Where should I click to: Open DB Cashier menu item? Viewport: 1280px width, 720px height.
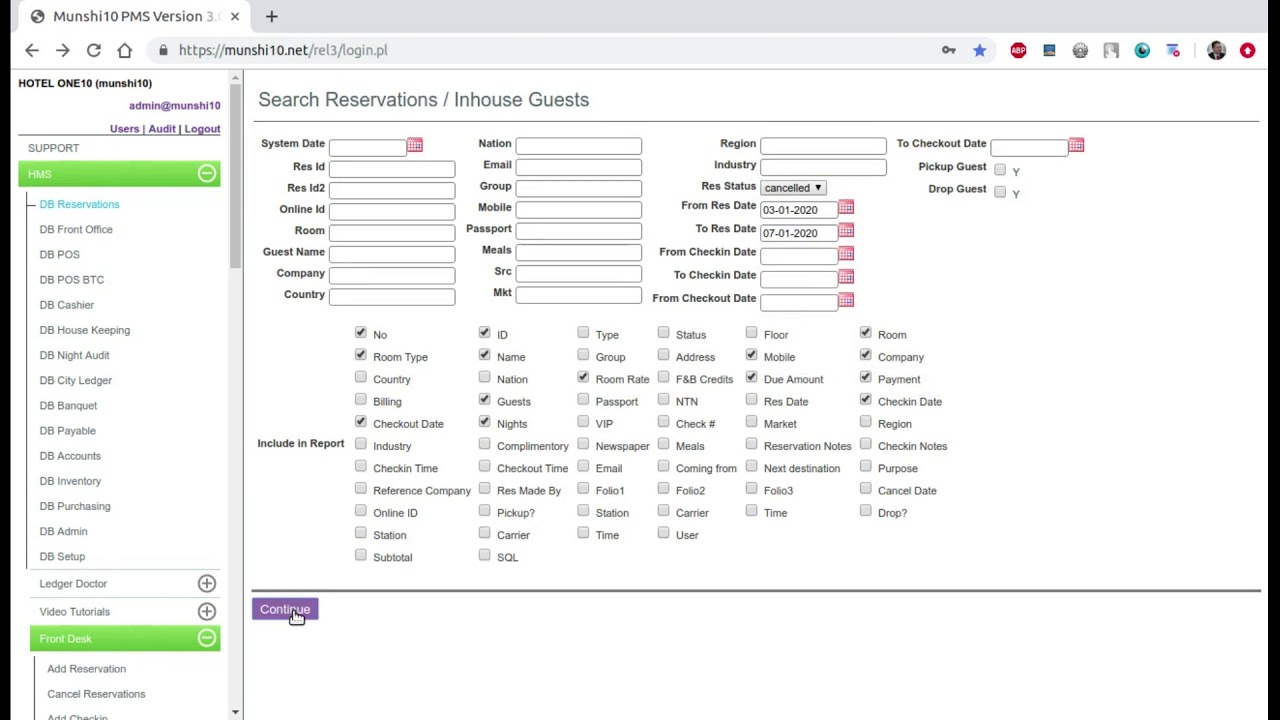66,305
